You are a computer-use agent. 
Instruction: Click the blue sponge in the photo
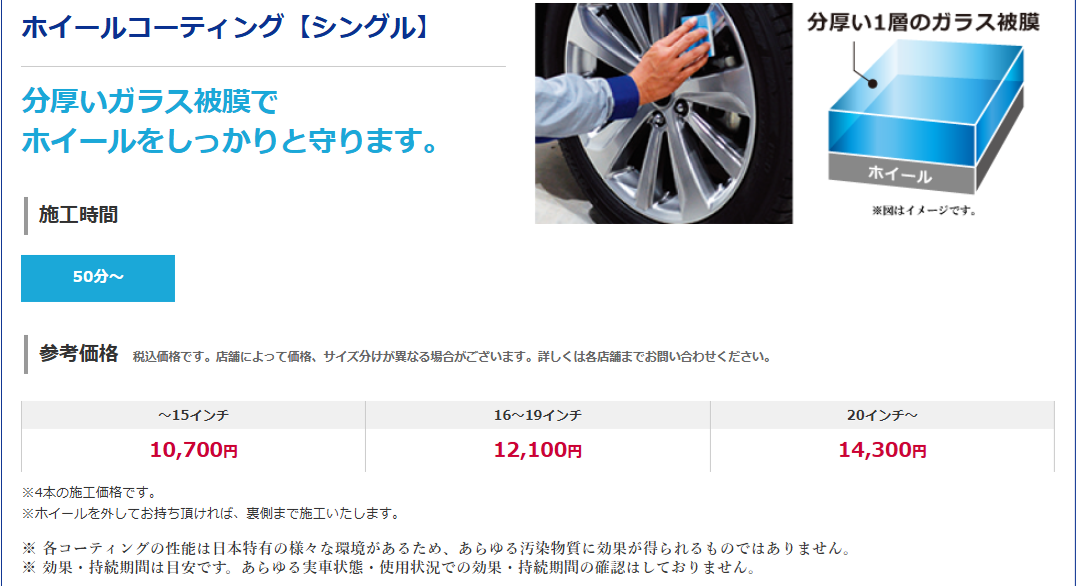point(699,34)
